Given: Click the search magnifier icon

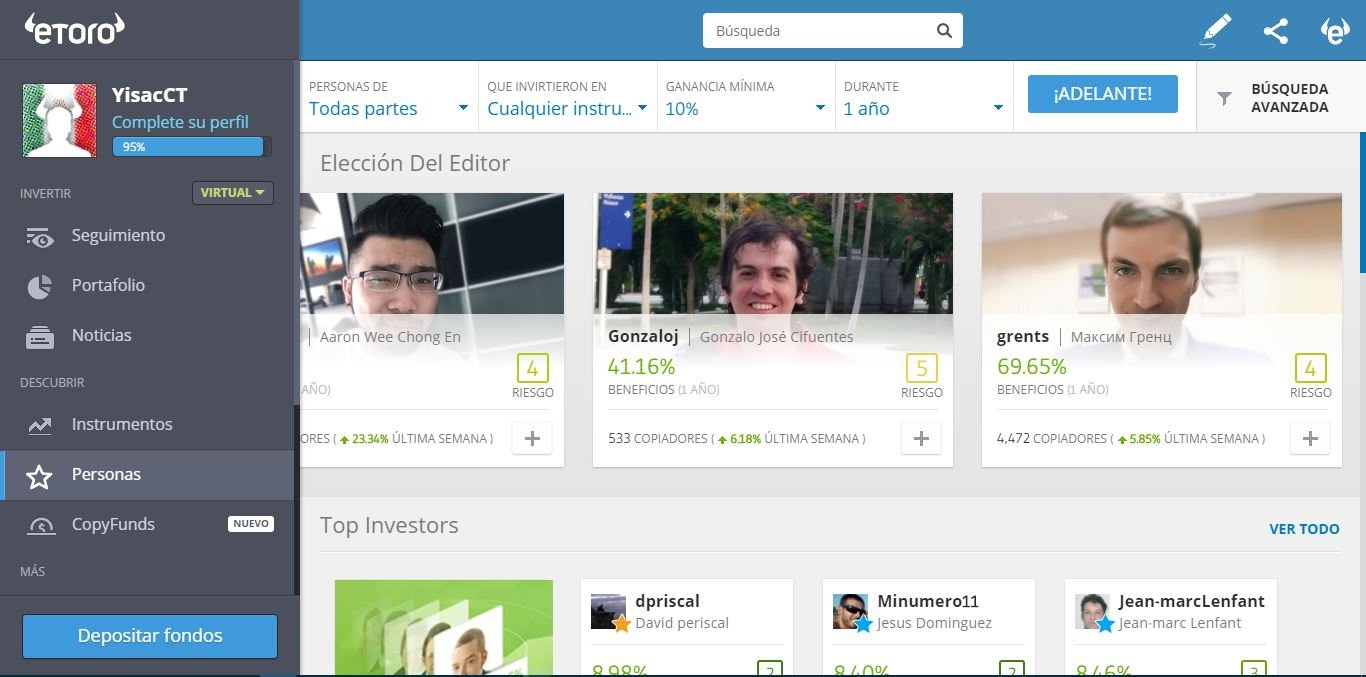Looking at the screenshot, I should [x=944, y=31].
